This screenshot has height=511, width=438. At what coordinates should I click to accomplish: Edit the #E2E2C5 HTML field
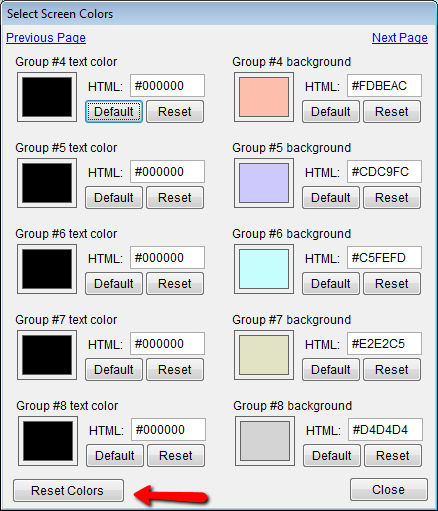(x=384, y=344)
